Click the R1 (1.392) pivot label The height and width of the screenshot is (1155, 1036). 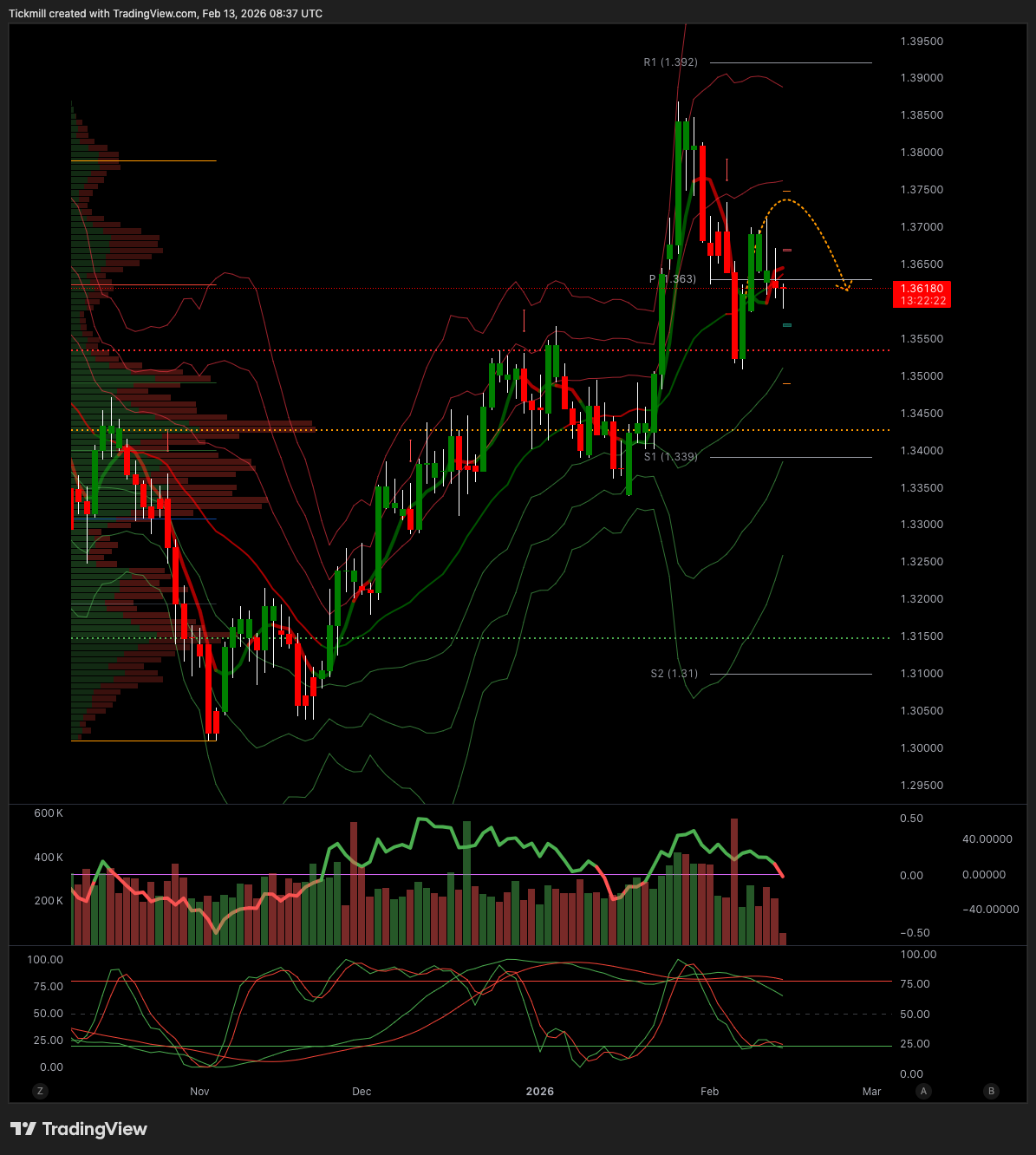click(670, 62)
